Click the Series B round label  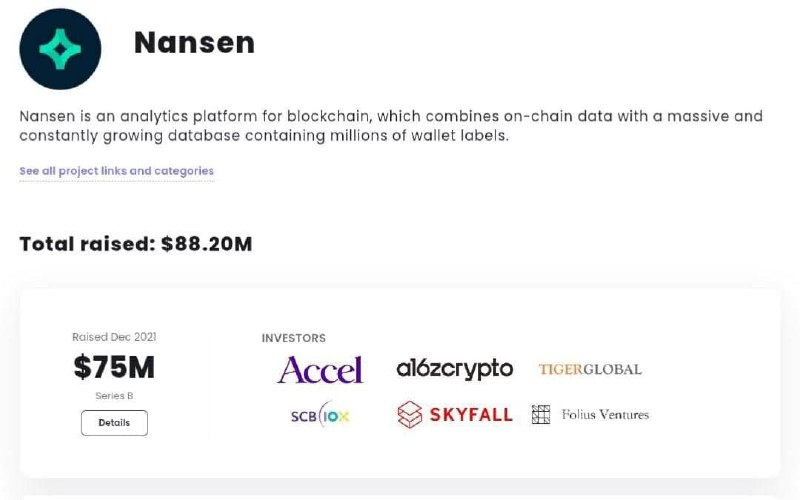click(x=114, y=396)
